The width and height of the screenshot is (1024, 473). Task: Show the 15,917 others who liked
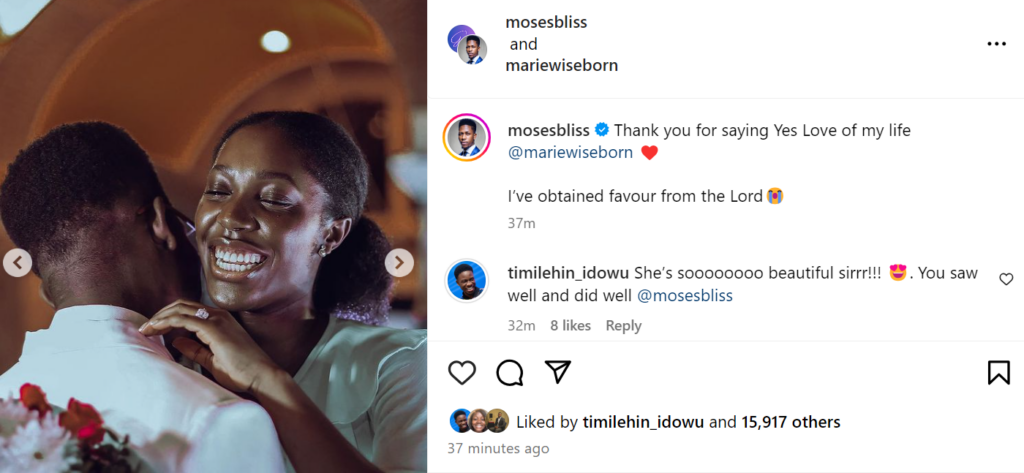[x=790, y=422]
